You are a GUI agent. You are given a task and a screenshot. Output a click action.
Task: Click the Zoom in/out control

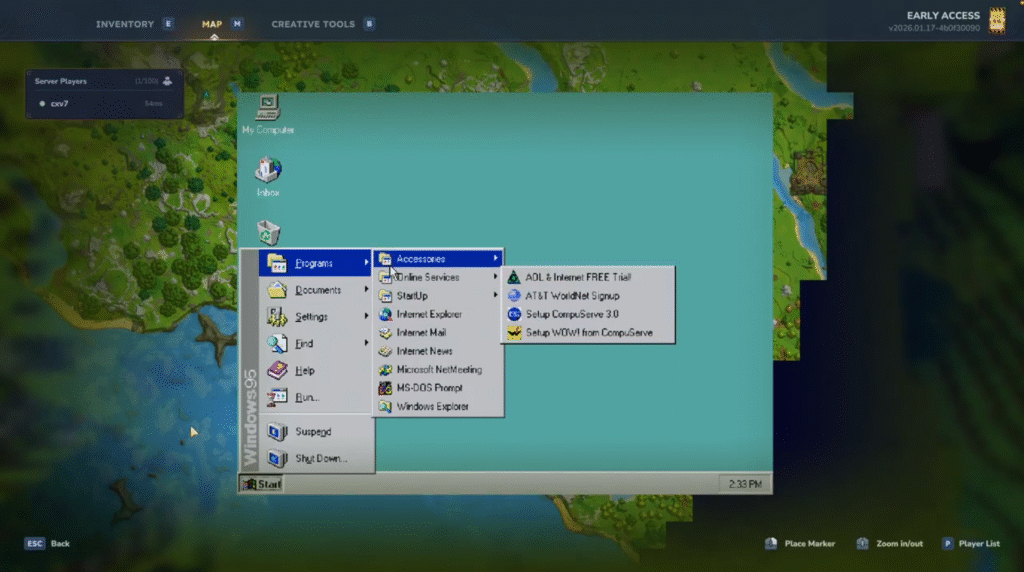point(889,543)
